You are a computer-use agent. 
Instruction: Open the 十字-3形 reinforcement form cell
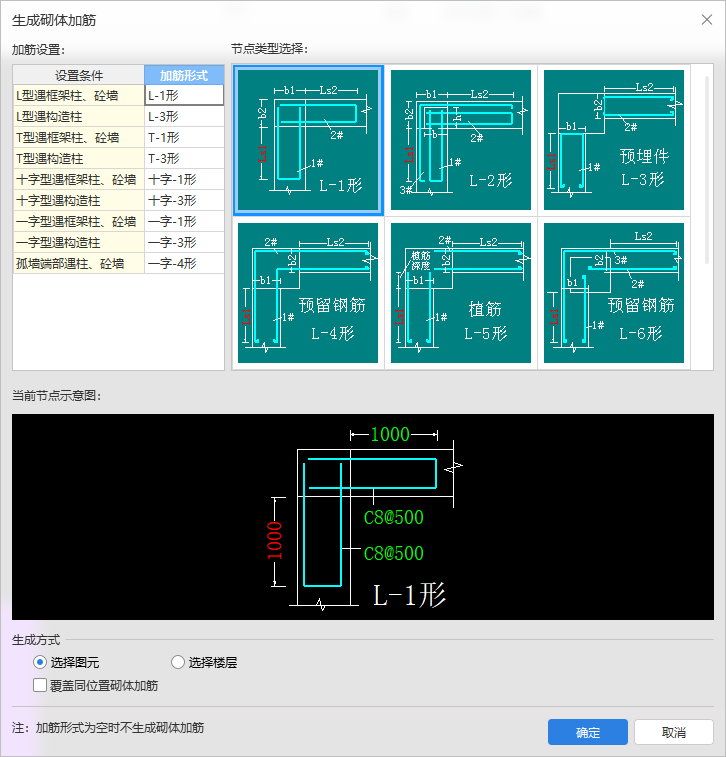tap(184, 200)
